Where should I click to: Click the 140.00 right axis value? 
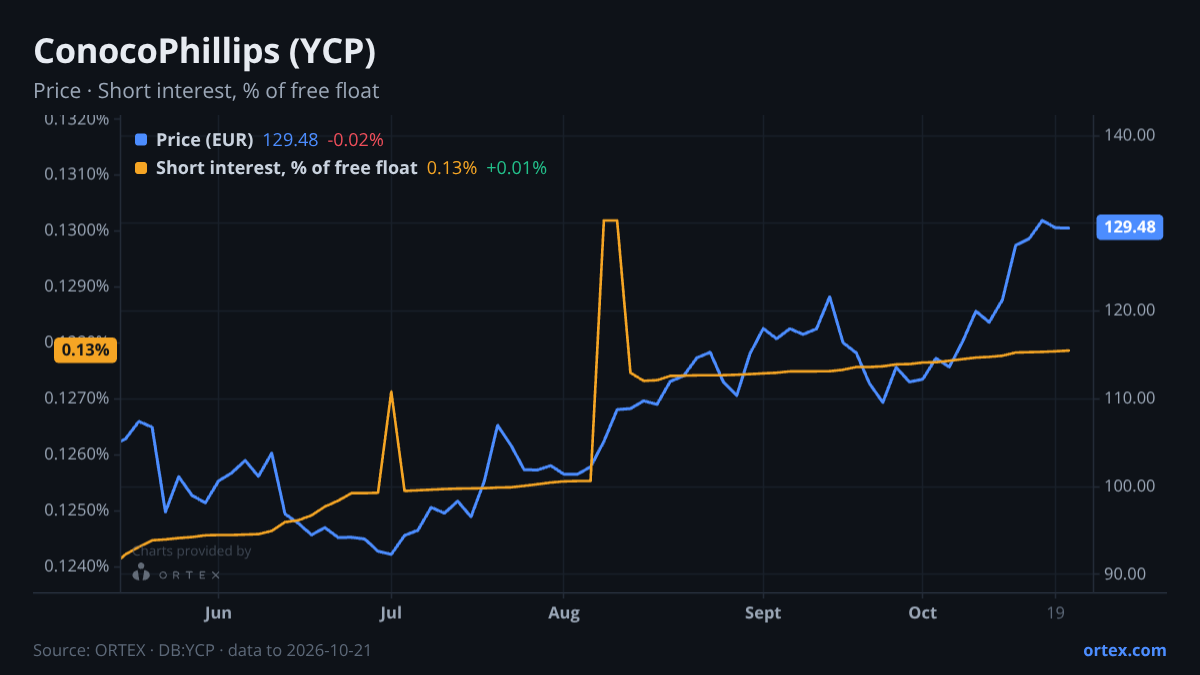[x=1130, y=134]
